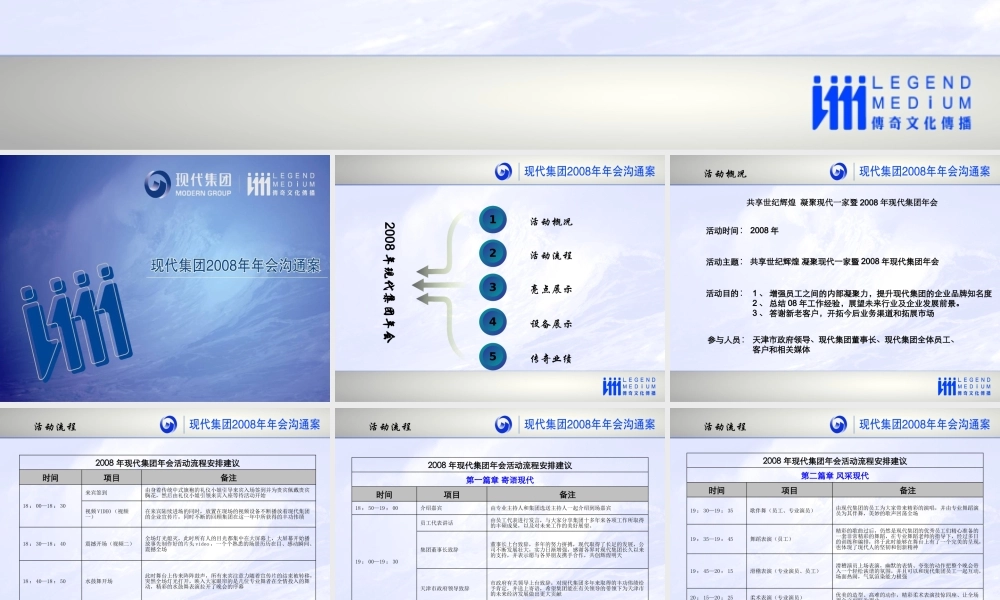Select 活动流程 label in the agenda list

[551, 255]
